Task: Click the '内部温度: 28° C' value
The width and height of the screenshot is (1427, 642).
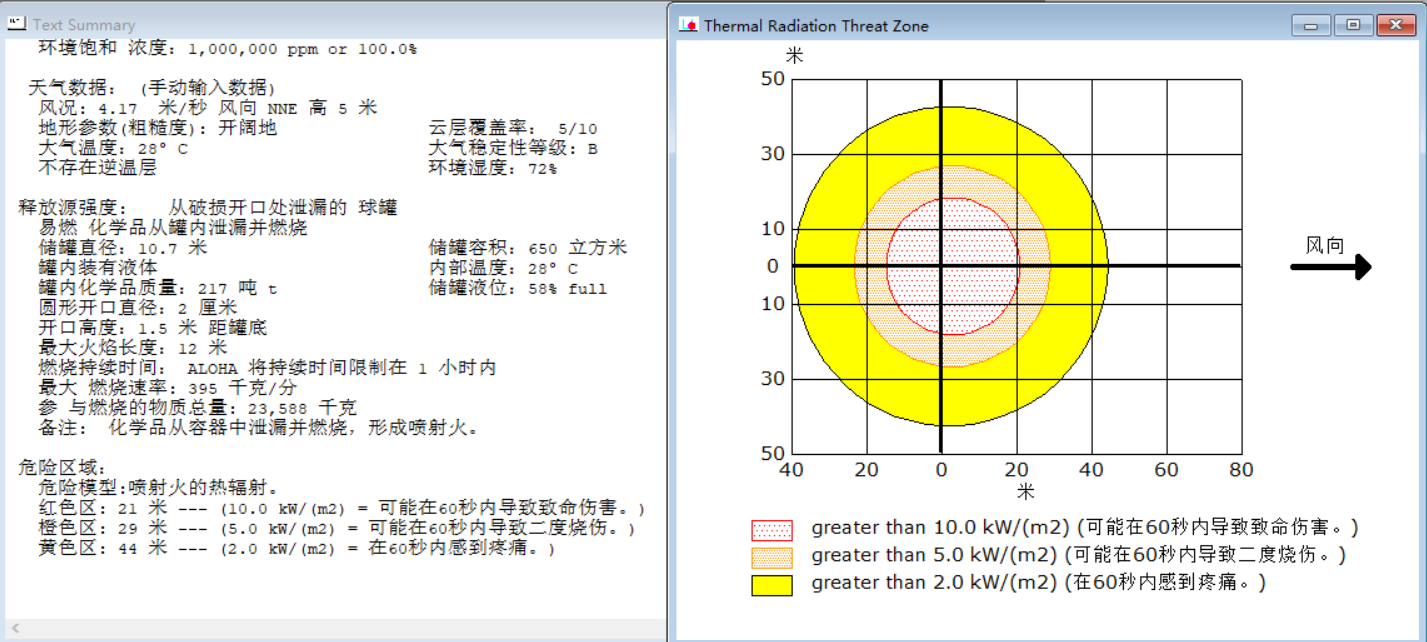Action: [x=503, y=268]
